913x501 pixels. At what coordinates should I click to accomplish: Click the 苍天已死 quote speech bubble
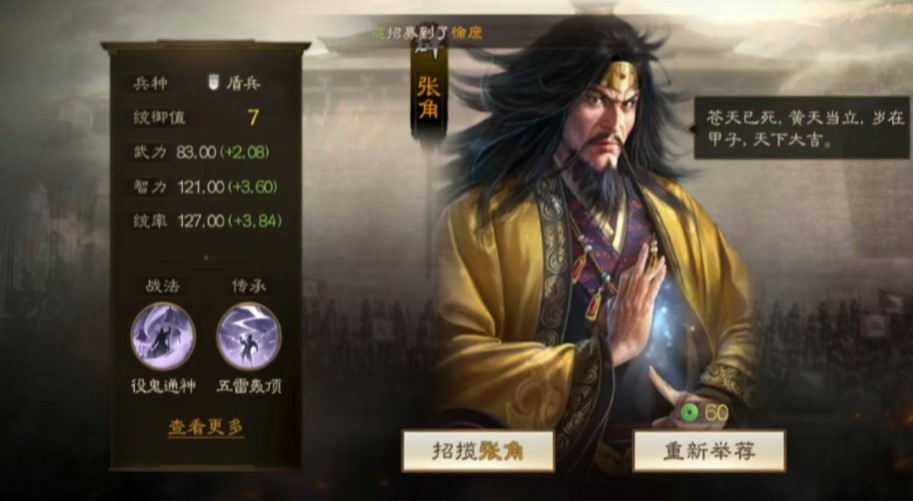[801, 128]
